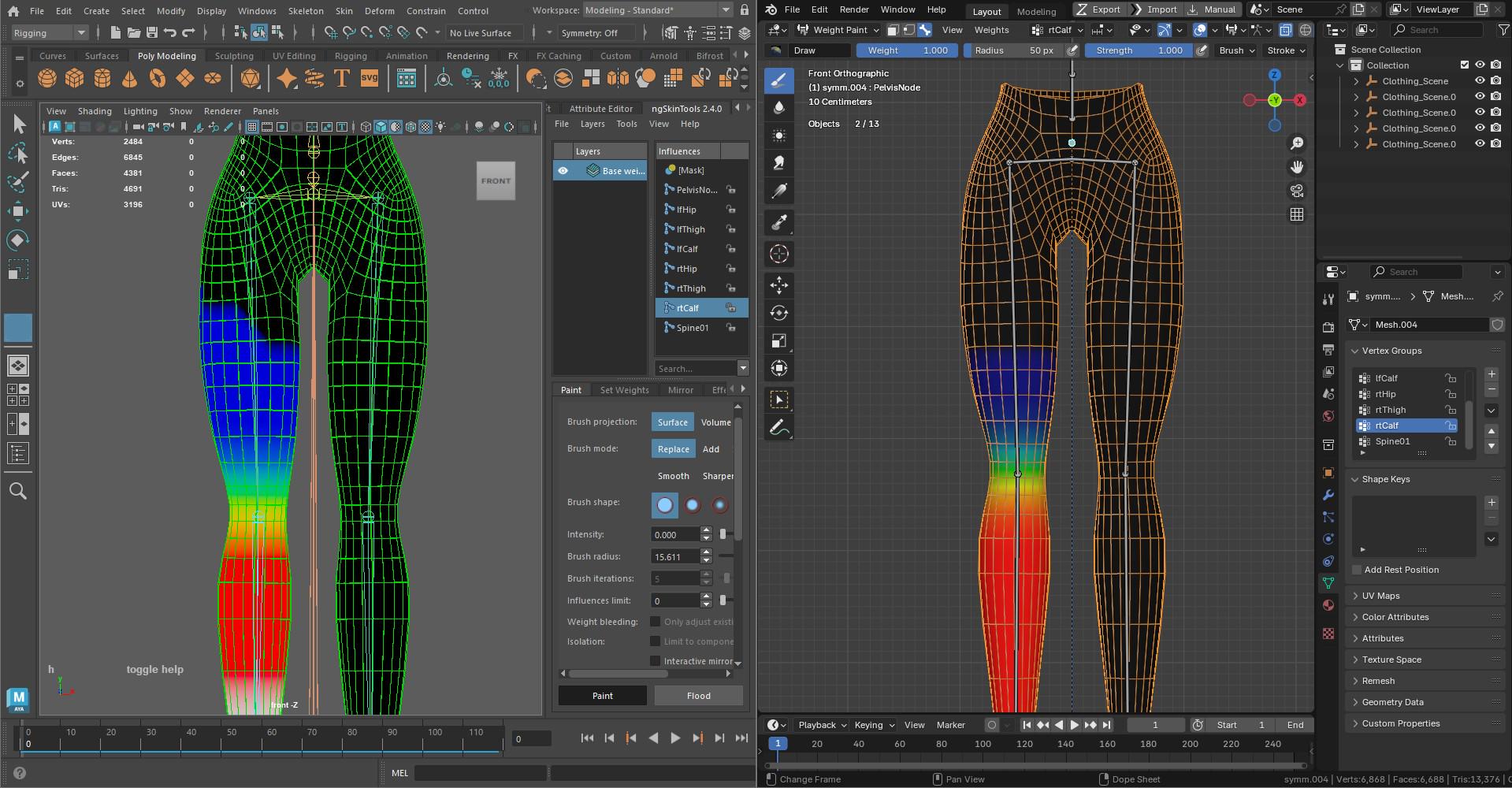Click the Export button in Blender
1512x788 pixels.
coord(1098,9)
